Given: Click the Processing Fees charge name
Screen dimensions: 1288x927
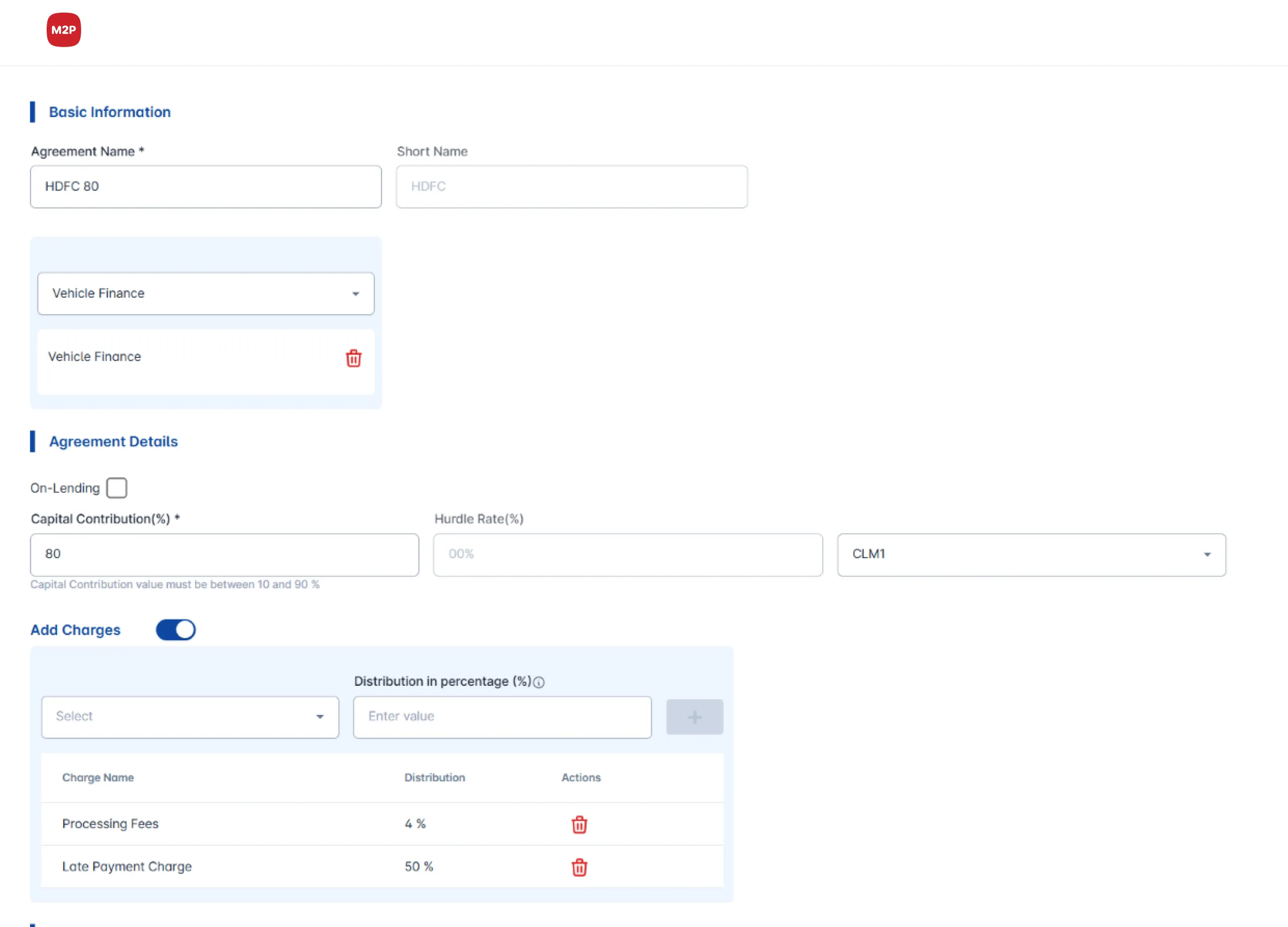Looking at the screenshot, I should (x=110, y=824).
